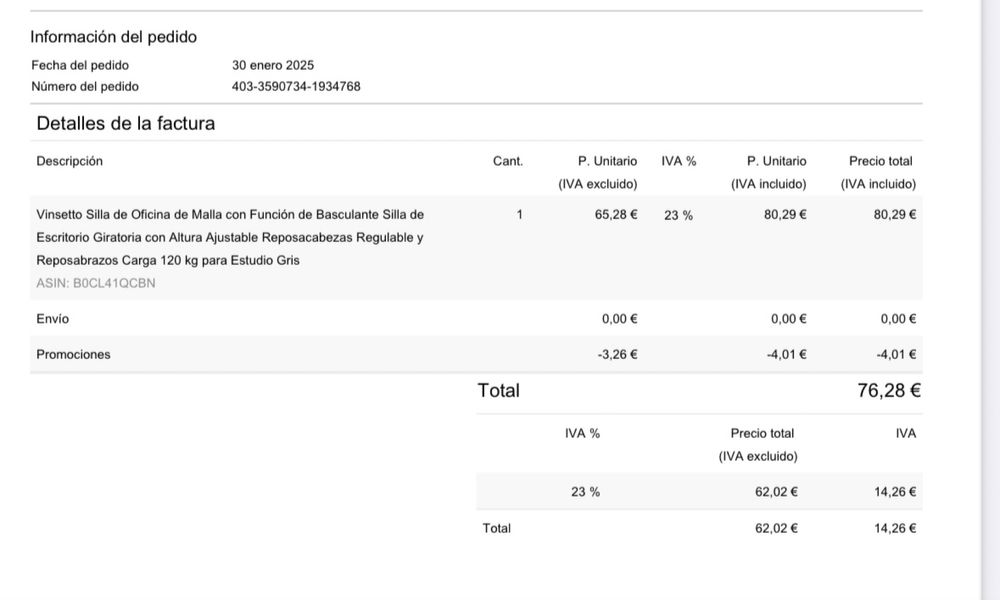Select the -3,26 € promotion amount
The width and height of the screenshot is (1000, 600).
617,354
